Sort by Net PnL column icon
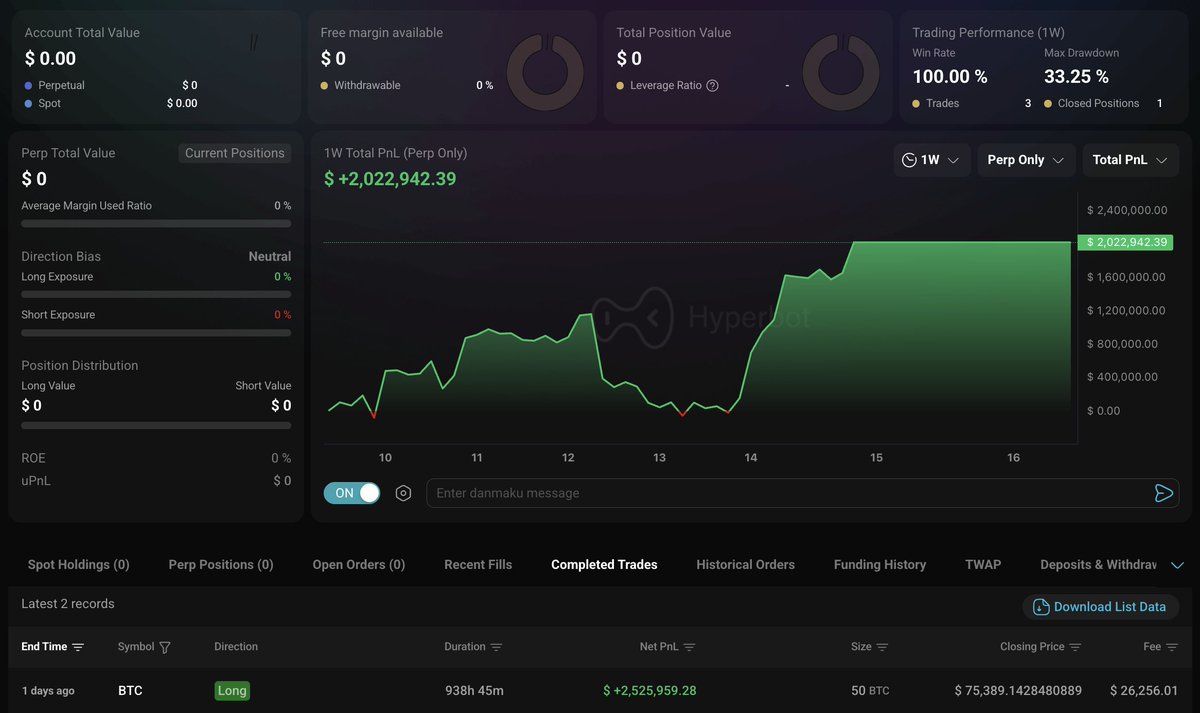The image size is (1200, 713). click(x=690, y=647)
